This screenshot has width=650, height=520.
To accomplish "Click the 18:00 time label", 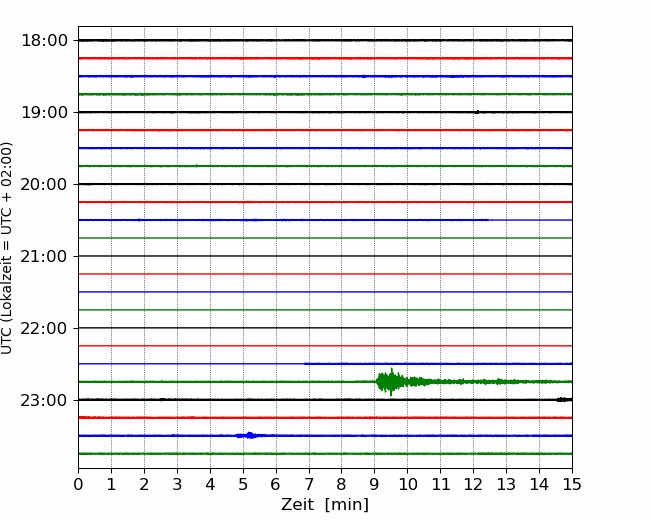I will click(44, 41).
